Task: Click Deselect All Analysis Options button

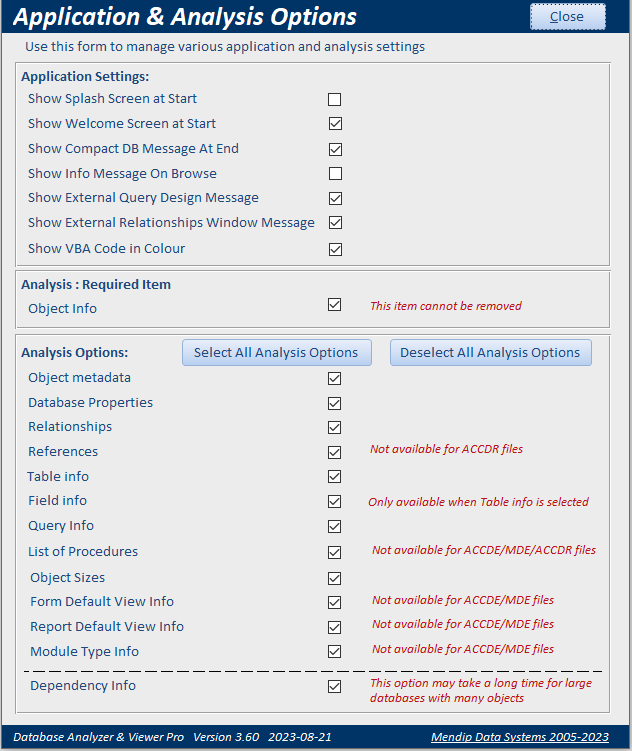Action: pos(491,353)
